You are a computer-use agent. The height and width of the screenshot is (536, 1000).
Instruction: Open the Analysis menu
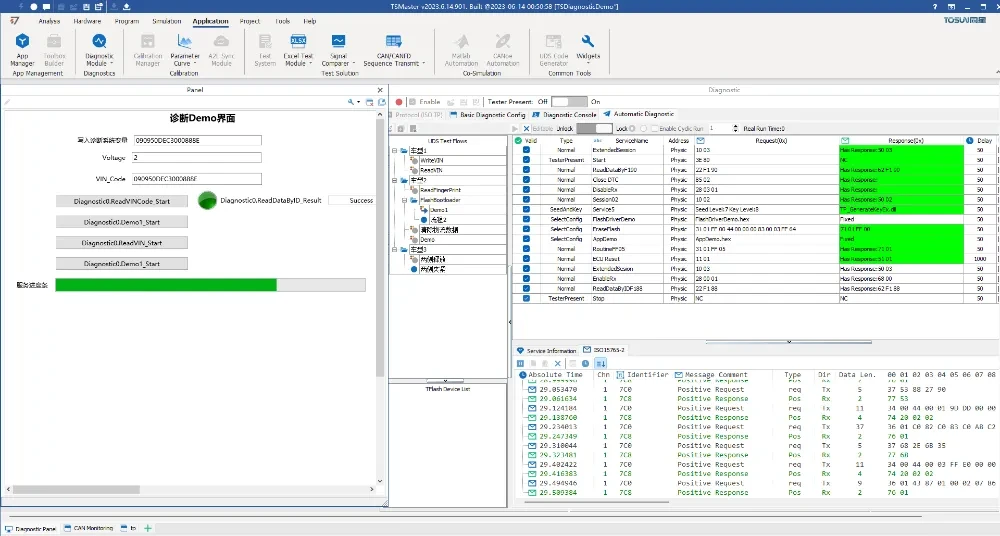49,21
